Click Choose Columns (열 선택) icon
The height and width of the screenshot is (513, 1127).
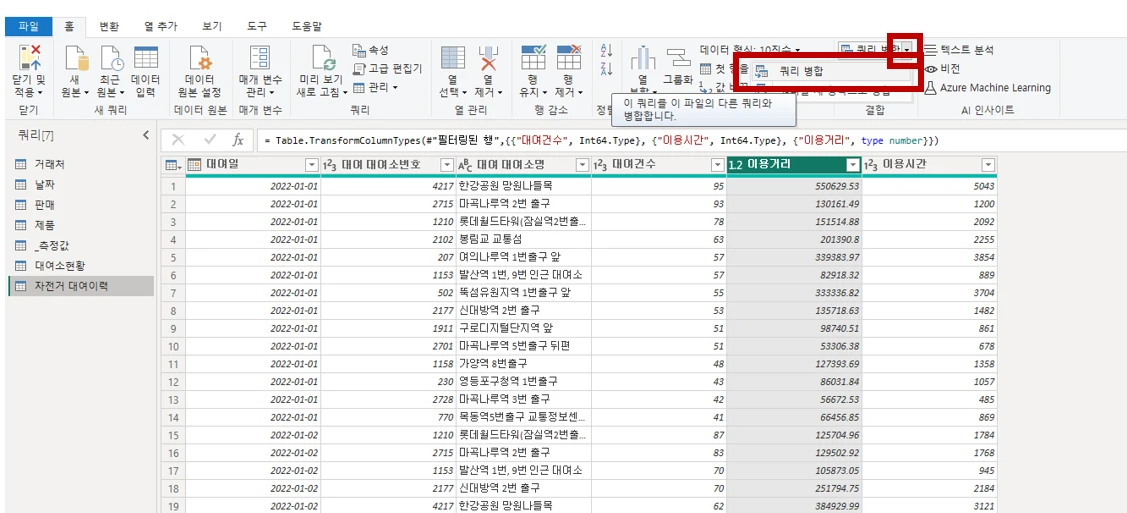pos(452,59)
